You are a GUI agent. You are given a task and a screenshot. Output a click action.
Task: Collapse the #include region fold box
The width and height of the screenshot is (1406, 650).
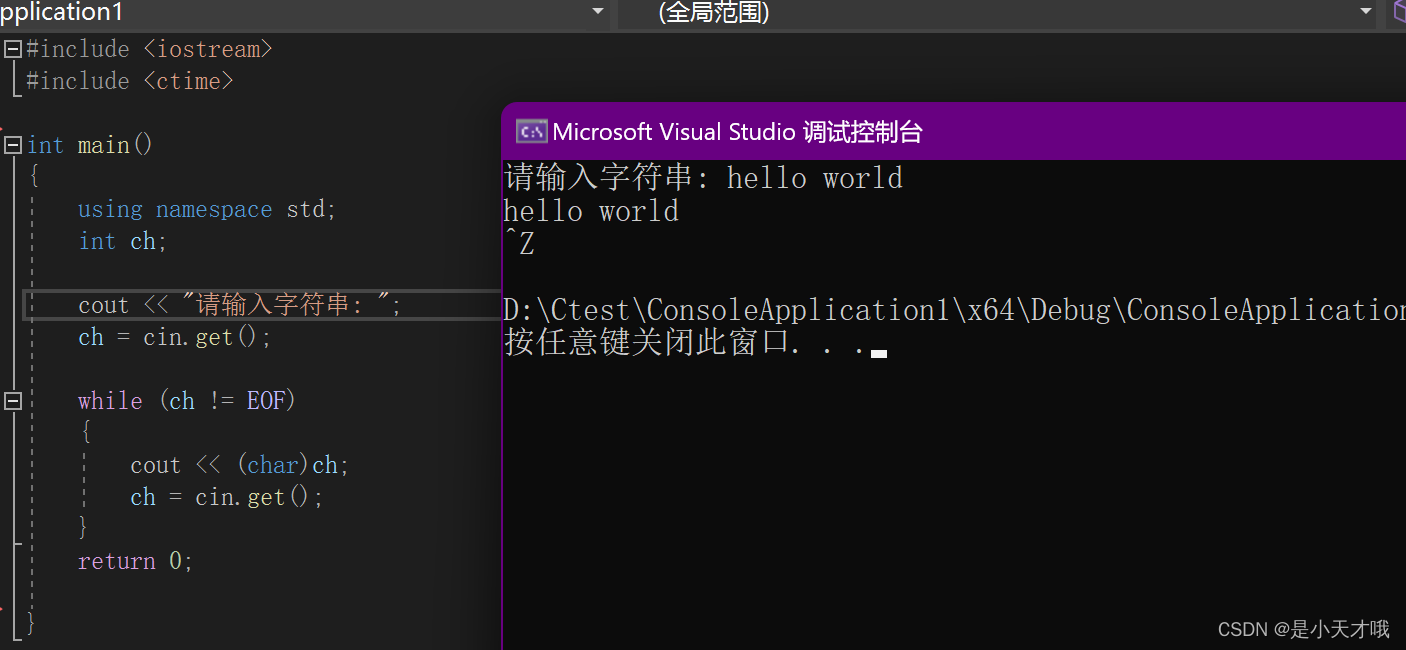pyautogui.click(x=12, y=48)
